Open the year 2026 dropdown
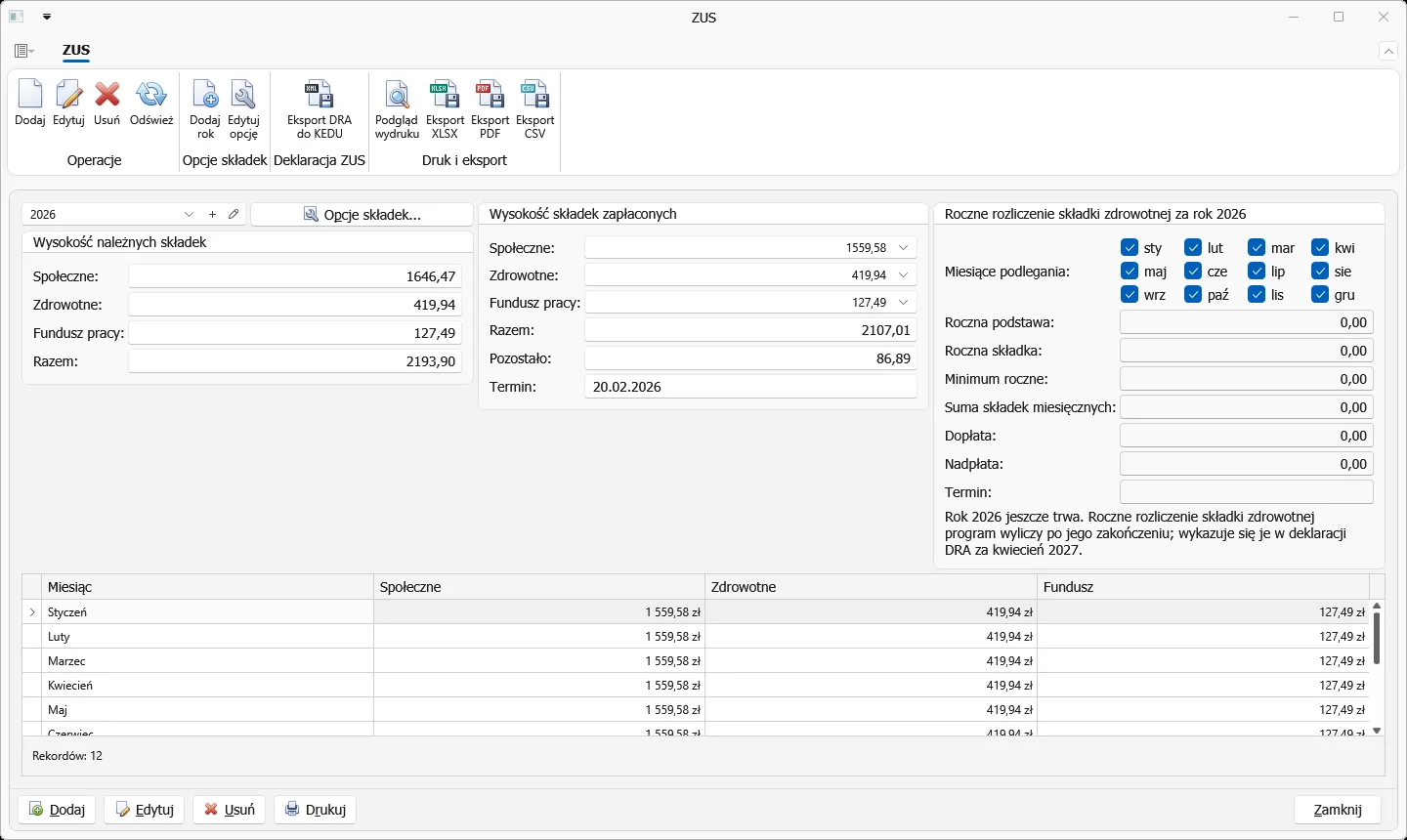The width and height of the screenshot is (1407, 840). 189,215
